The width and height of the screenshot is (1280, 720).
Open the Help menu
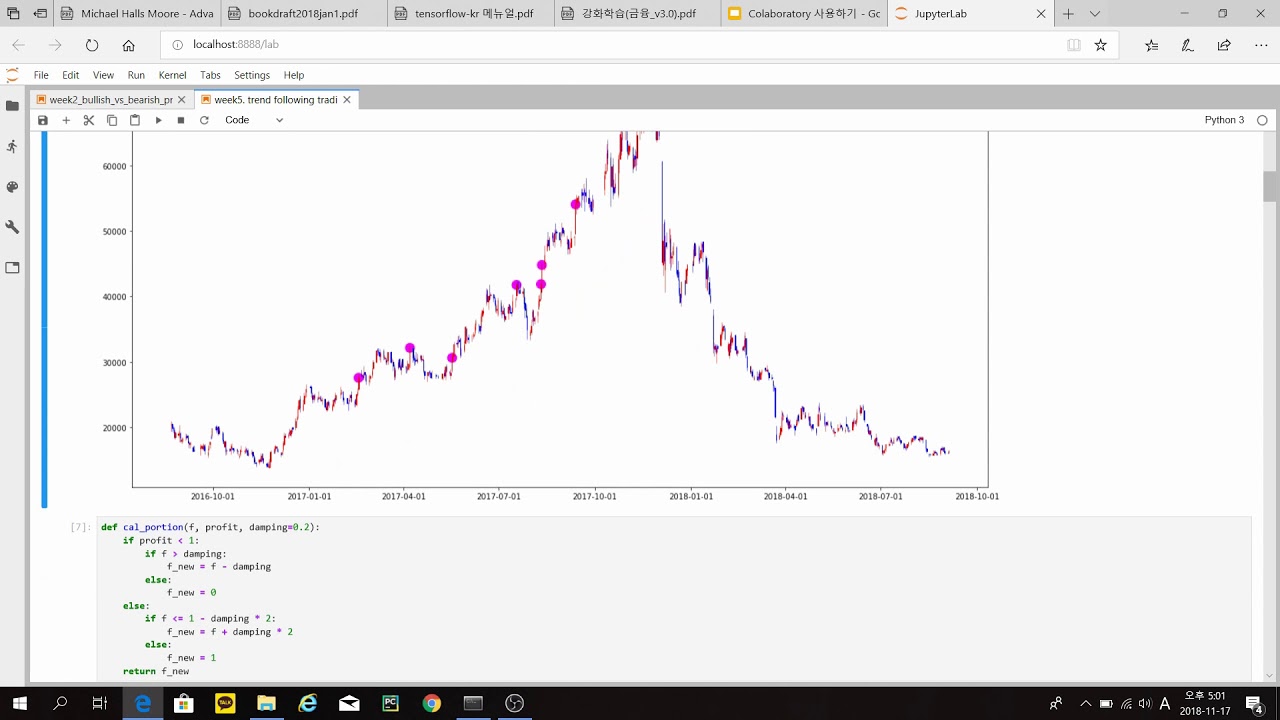tap(293, 75)
